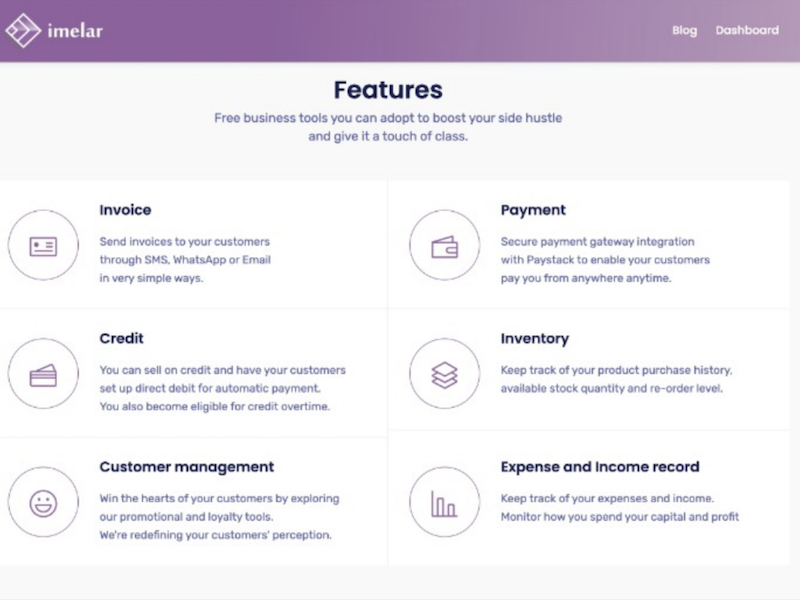Go to Dashboard from the navbar

point(746,30)
